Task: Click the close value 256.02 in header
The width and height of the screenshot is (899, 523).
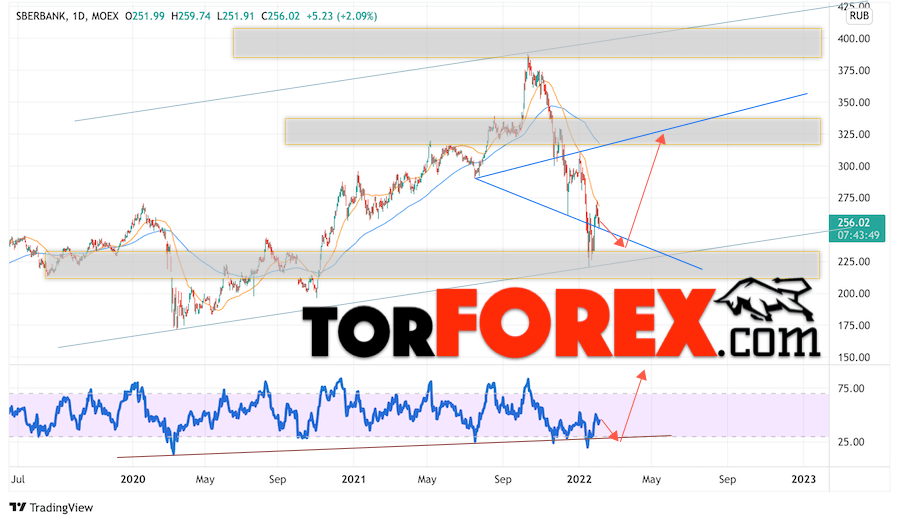Action: (284, 16)
